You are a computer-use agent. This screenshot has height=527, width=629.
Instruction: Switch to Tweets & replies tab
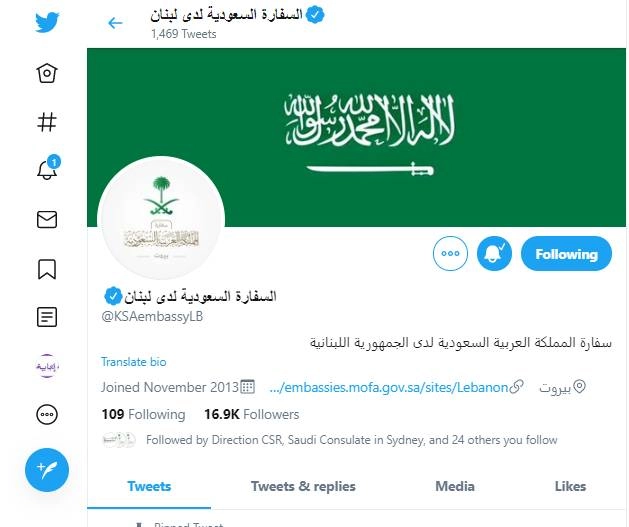303,486
